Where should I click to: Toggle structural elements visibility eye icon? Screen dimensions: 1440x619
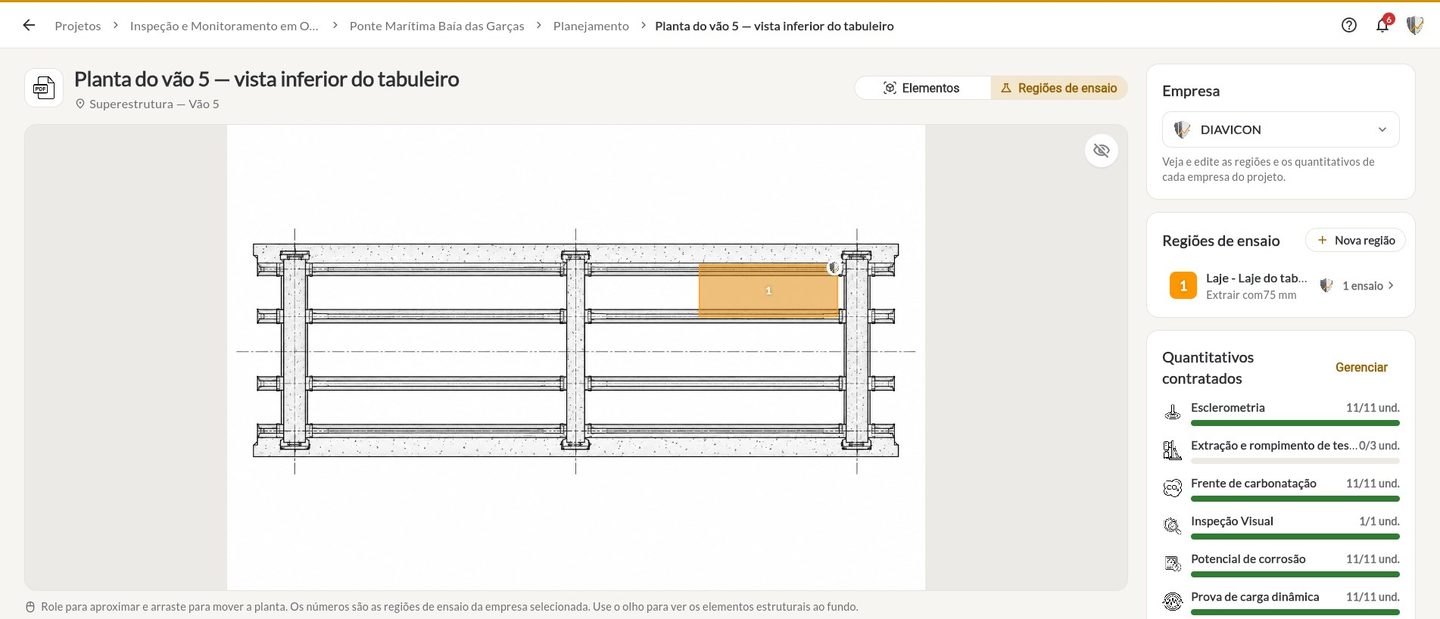coord(1101,150)
